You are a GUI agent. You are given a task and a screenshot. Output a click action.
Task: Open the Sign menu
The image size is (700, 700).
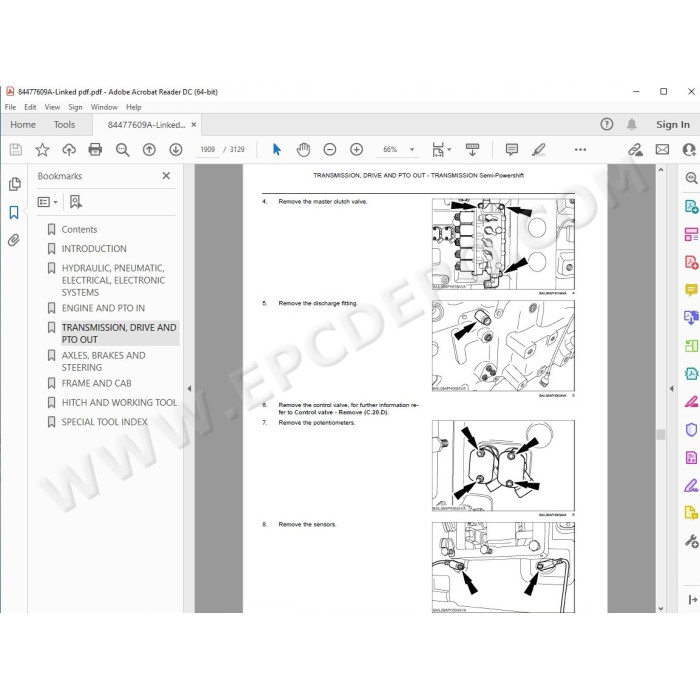click(x=75, y=107)
